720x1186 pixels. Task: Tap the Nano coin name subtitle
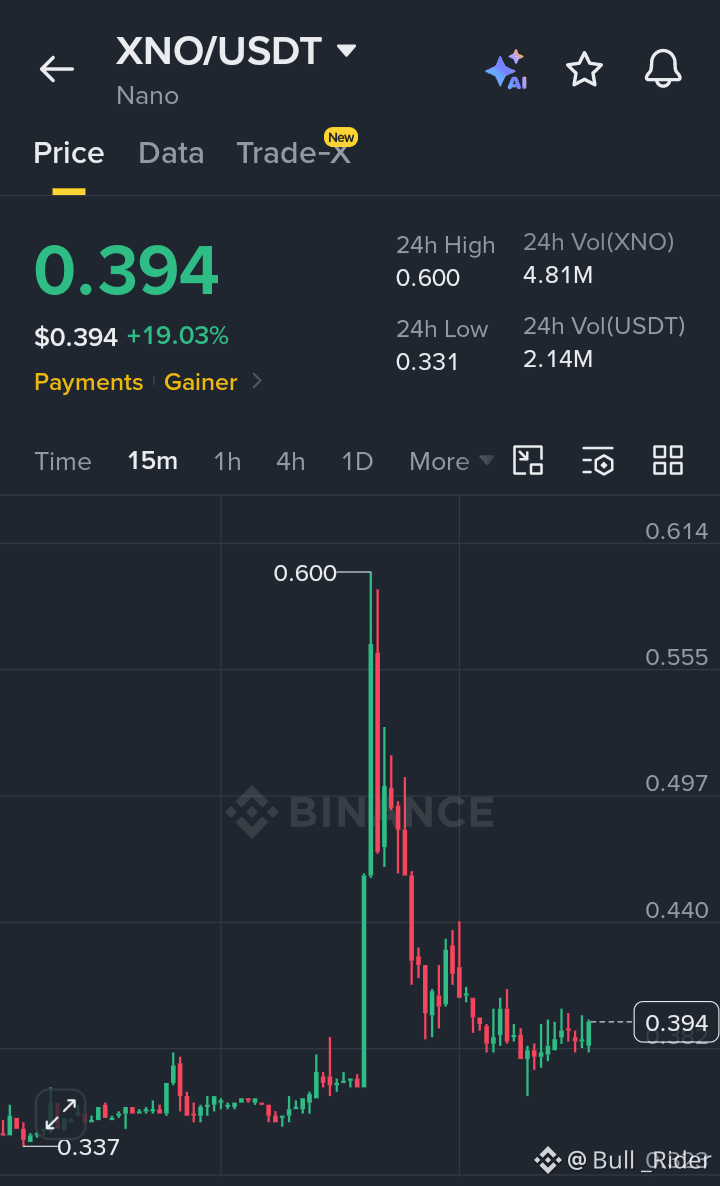(x=147, y=96)
